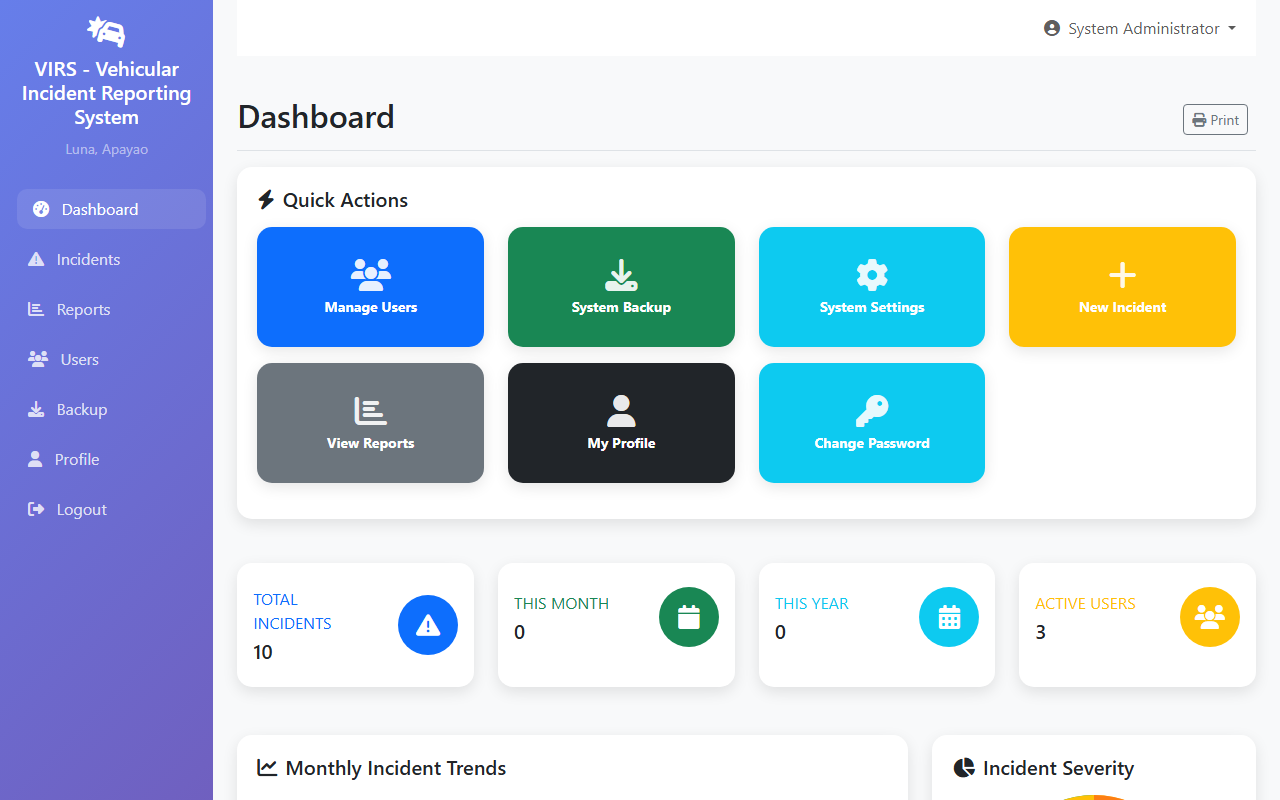The height and width of the screenshot is (800, 1280).
Task: Click the TOTAL INCIDENTS label
Action: tap(292, 611)
